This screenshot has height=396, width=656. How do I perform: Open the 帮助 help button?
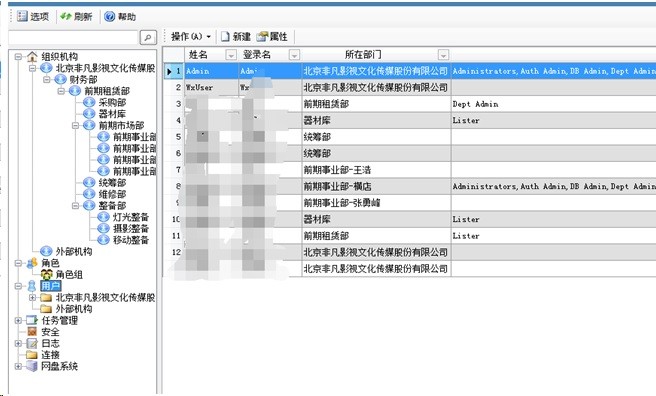click(120, 17)
